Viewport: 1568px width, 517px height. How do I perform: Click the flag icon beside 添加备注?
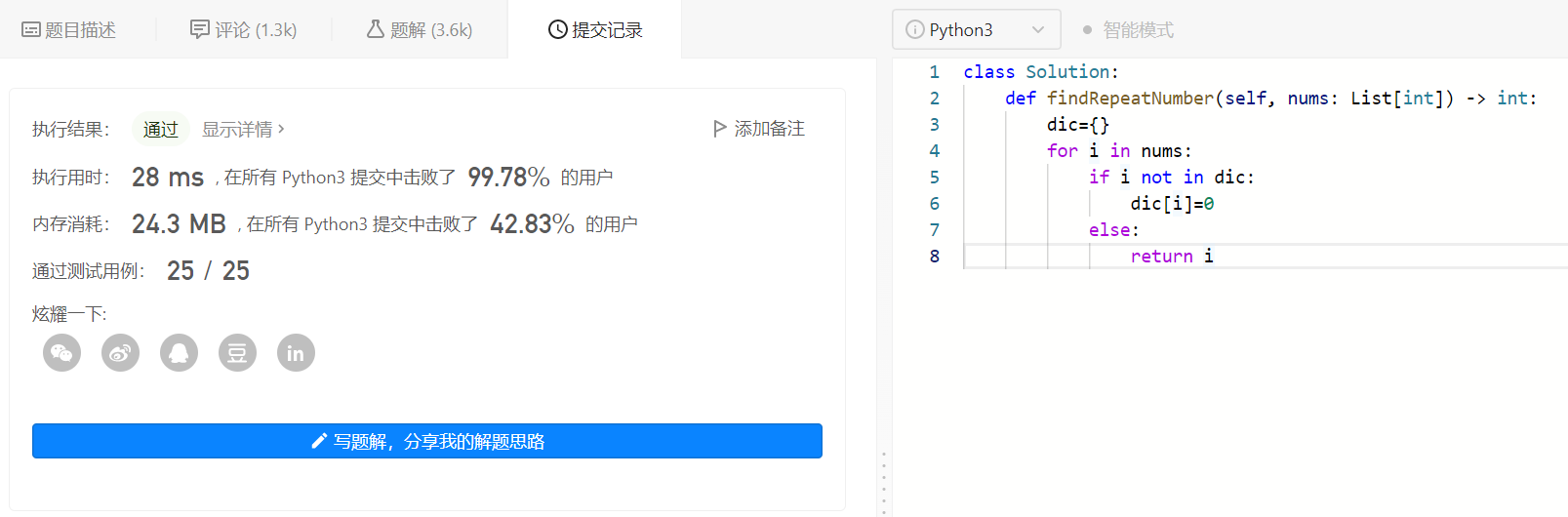click(720, 129)
